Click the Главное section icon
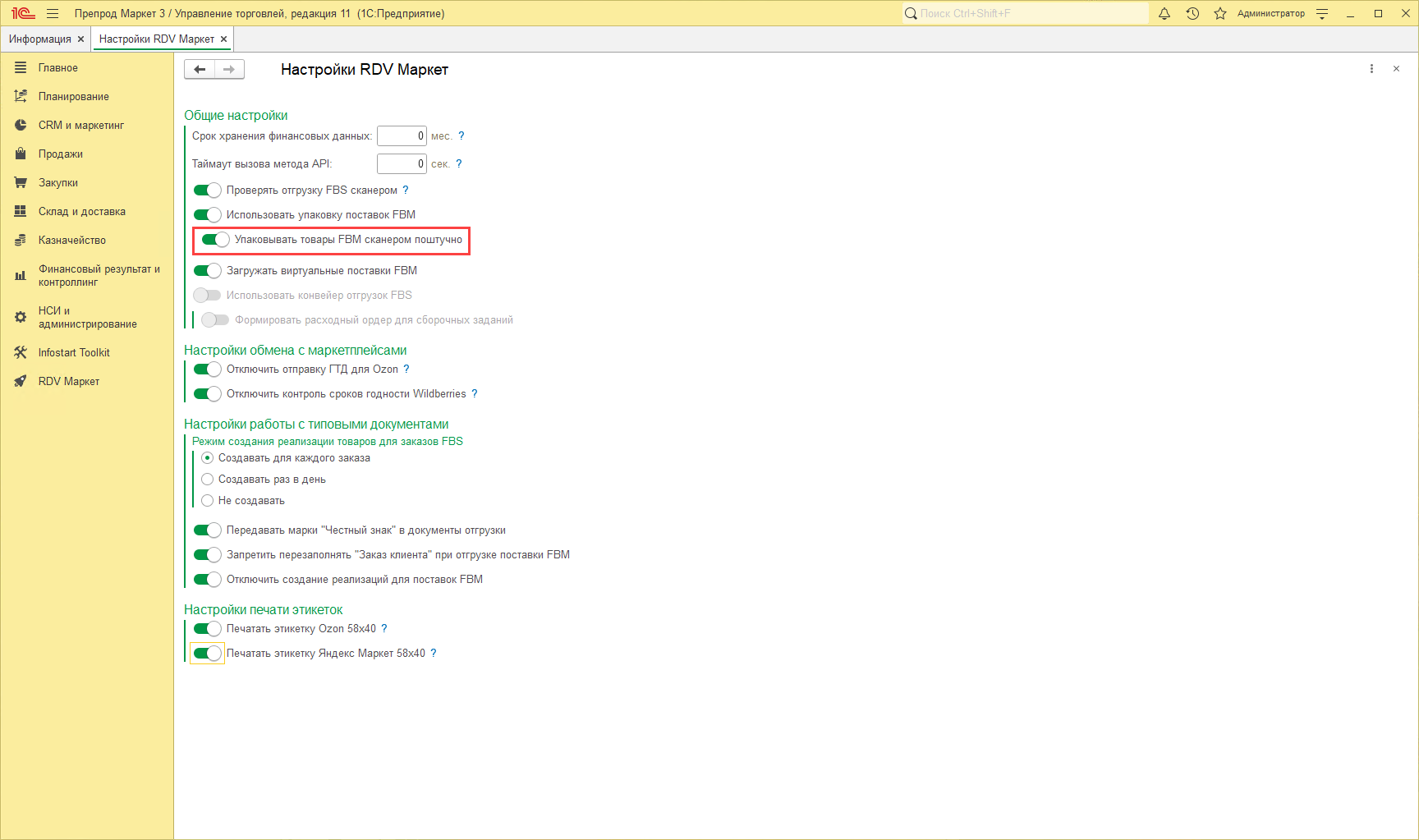Image resolution: width=1419 pixels, height=840 pixels. click(21, 67)
